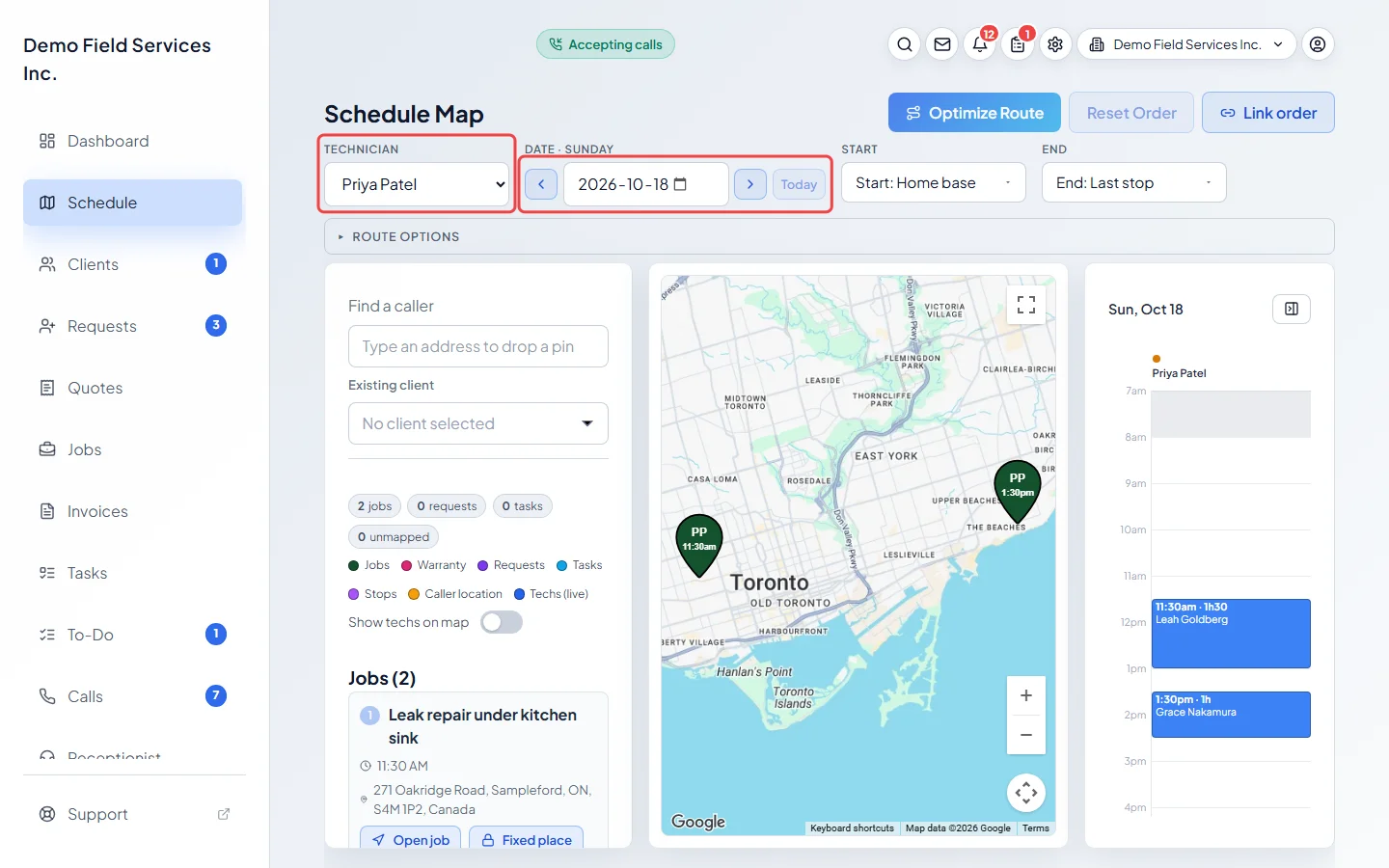The image size is (1389, 868).
Task: Open notifications bell with 12 badge
Action: pyautogui.click(x=980, y=44)
